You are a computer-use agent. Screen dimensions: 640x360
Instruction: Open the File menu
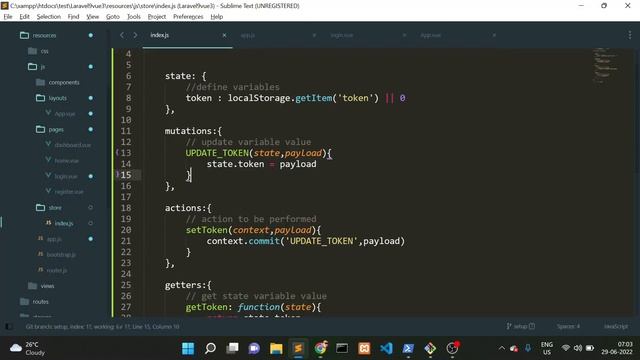[x=8, y=17]
